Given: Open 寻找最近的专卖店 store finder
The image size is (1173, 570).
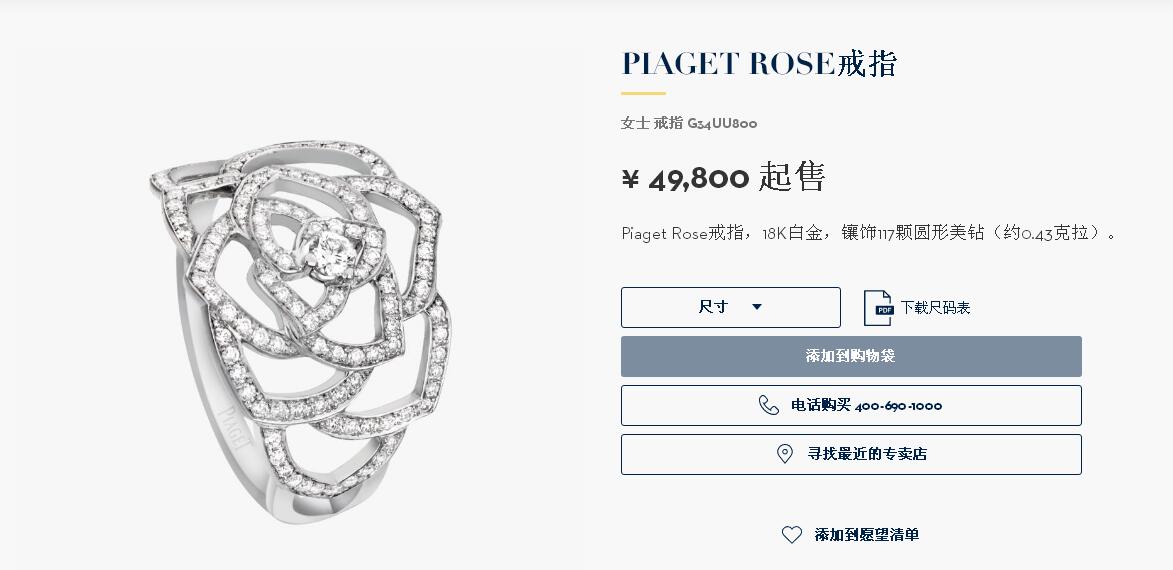Looking at the screenshot, I should 851,454.
